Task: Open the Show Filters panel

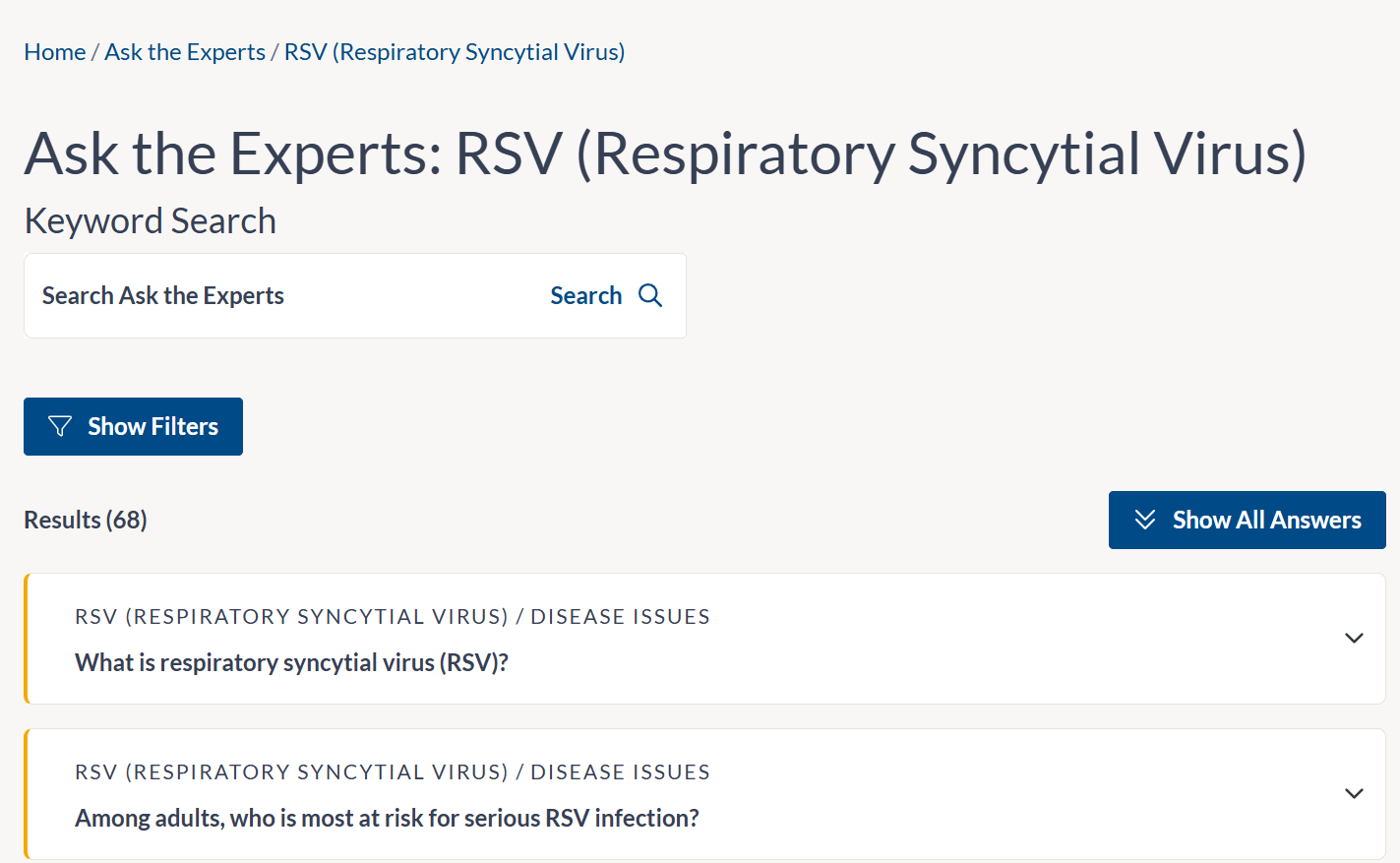Action: click(134, 426)
